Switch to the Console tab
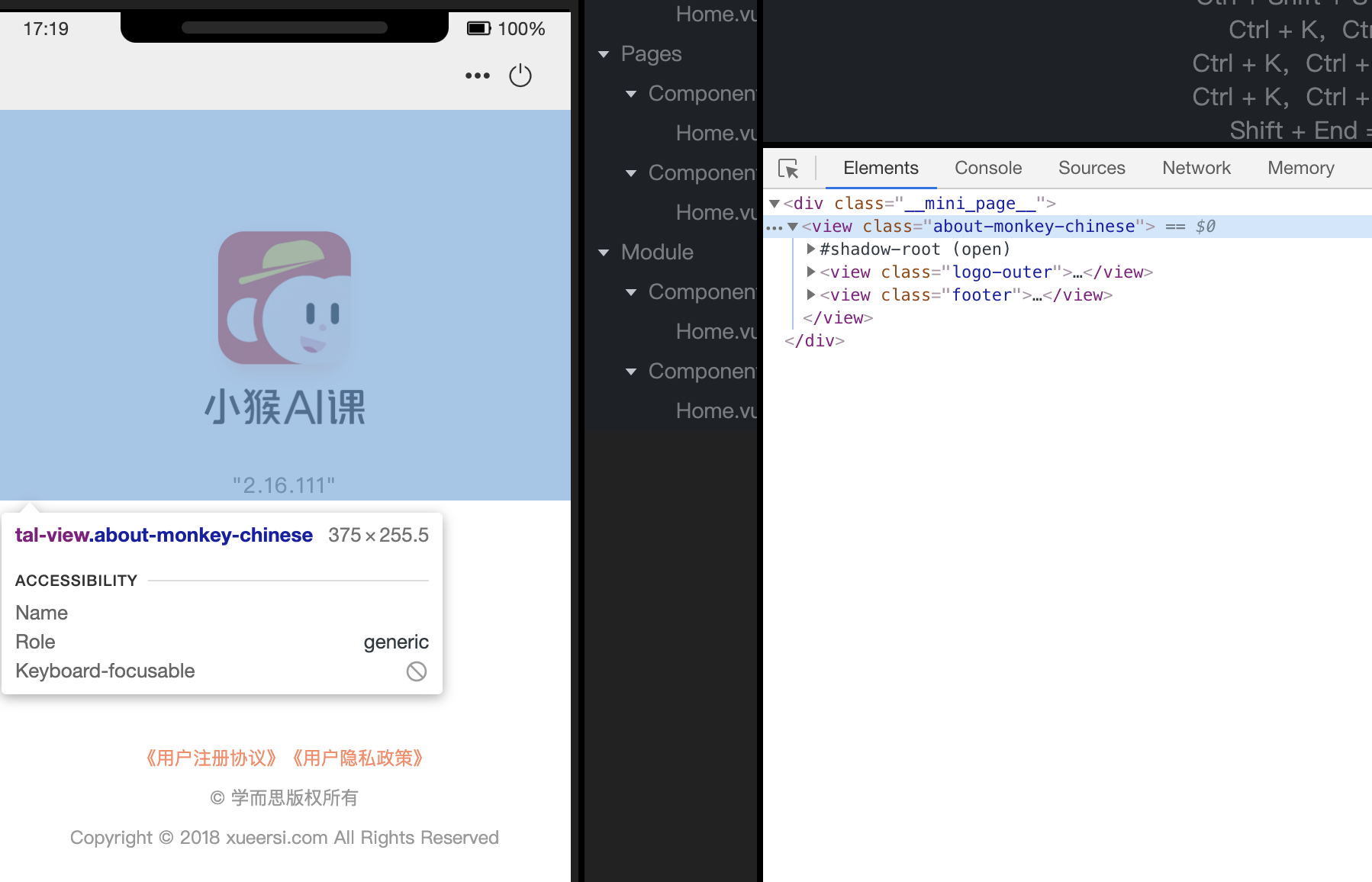 click(988, 168)
